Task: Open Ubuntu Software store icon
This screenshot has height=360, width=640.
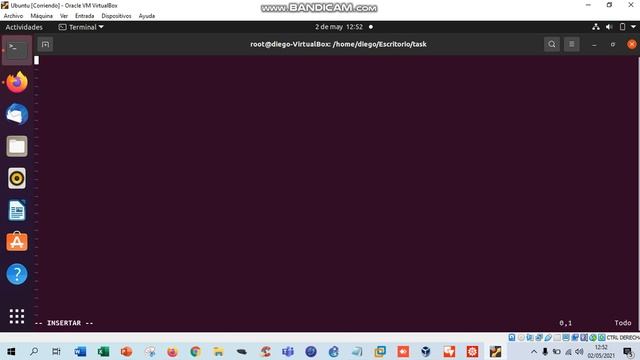Action: pos(17,242)
